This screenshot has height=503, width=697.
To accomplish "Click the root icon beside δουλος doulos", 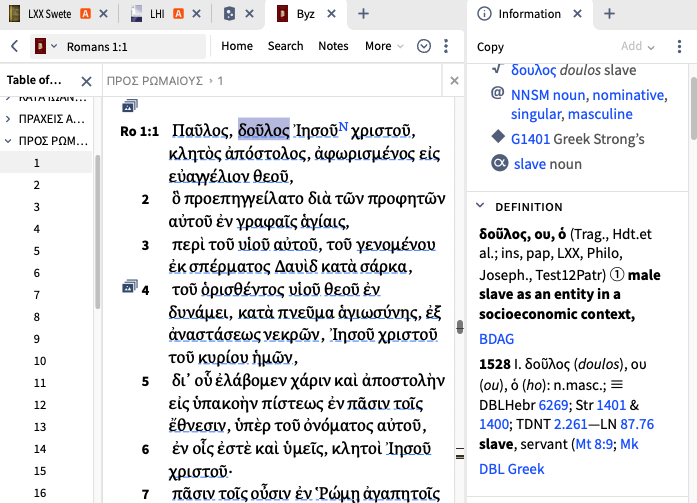I will (x=498, y=69).
